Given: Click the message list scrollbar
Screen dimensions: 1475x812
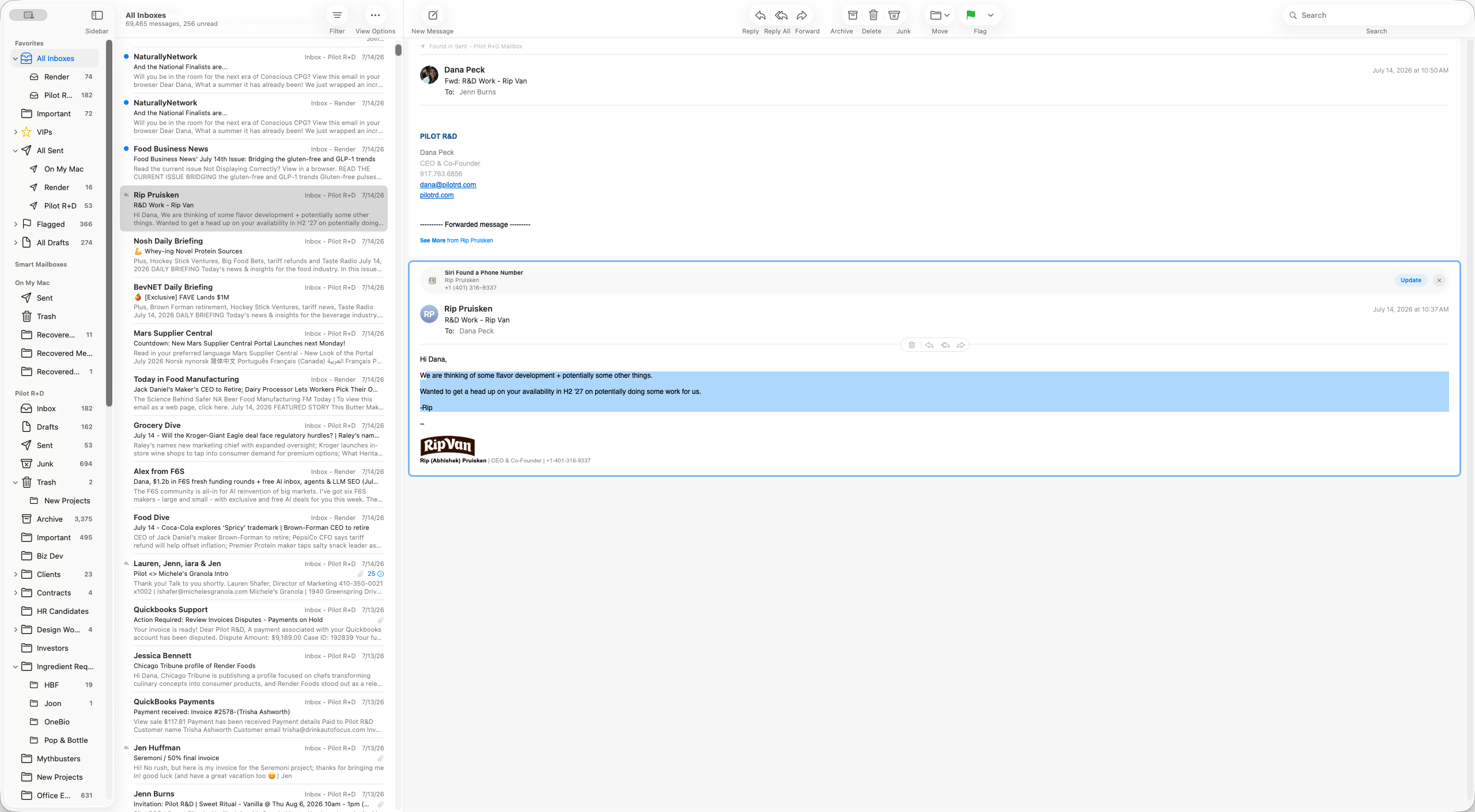Looking at the screenshot, I should click(398, 50).
